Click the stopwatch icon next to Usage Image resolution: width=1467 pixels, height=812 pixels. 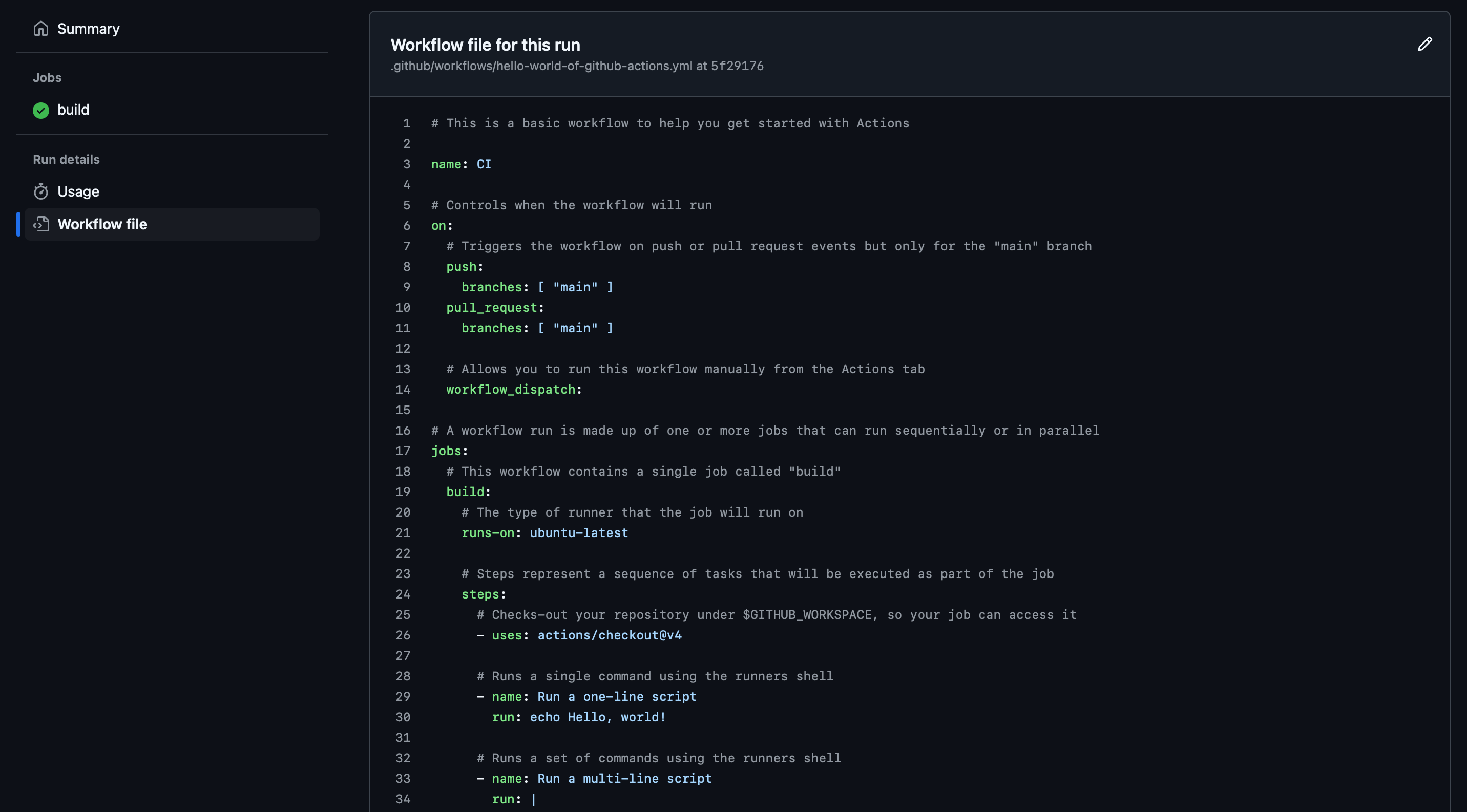41,192
